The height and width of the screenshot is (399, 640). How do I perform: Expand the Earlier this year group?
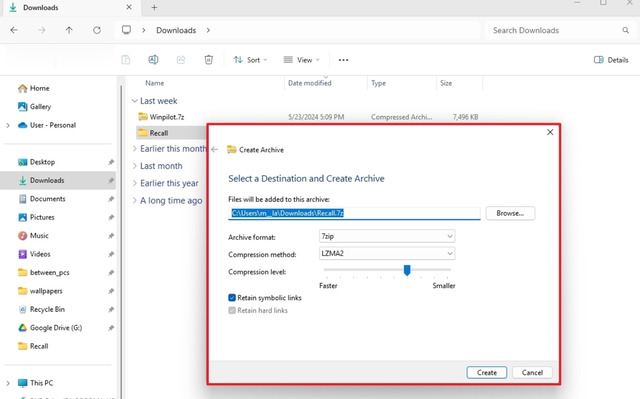coord(134,183)
